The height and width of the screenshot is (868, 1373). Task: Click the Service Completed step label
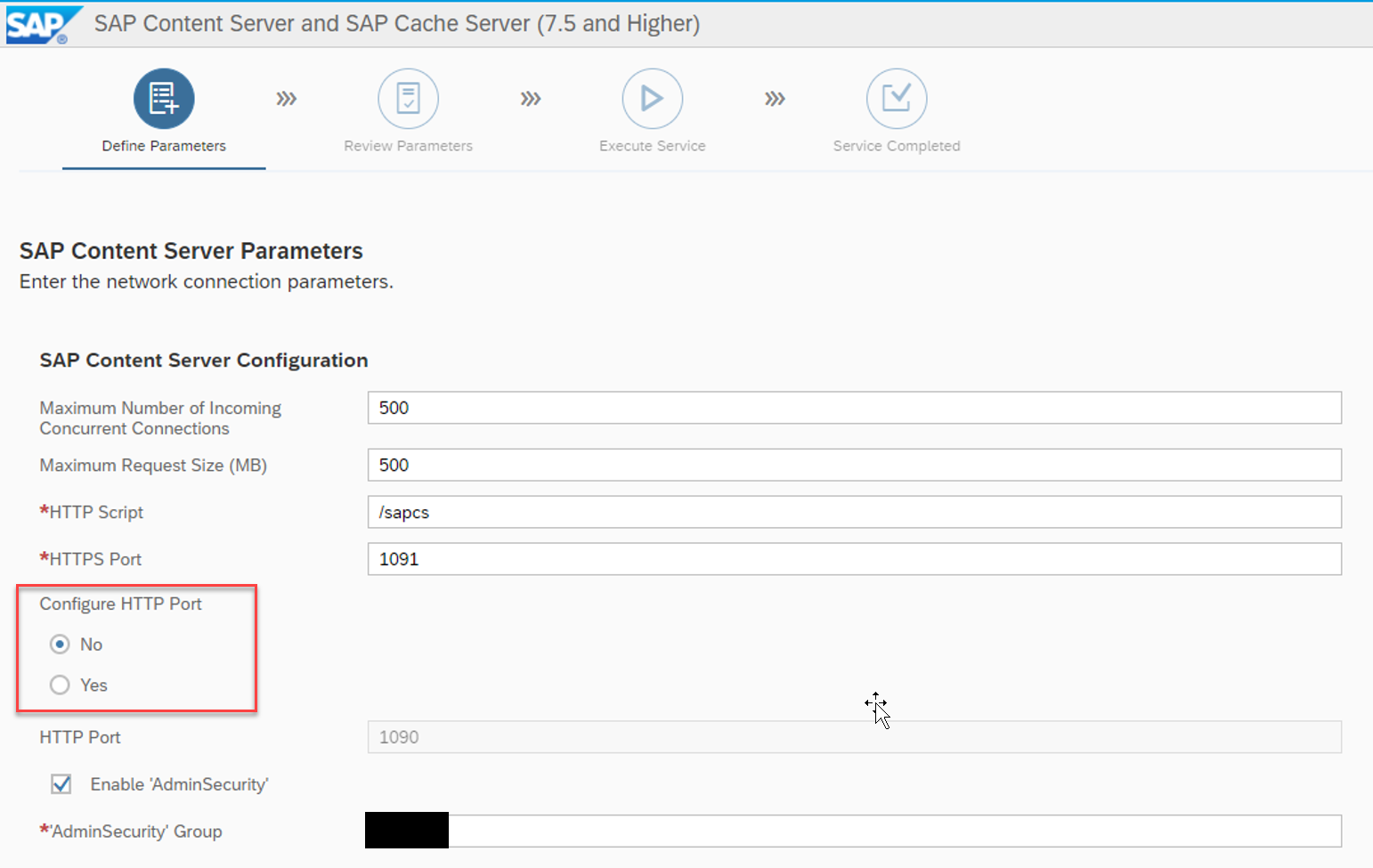tap(896, 146)
